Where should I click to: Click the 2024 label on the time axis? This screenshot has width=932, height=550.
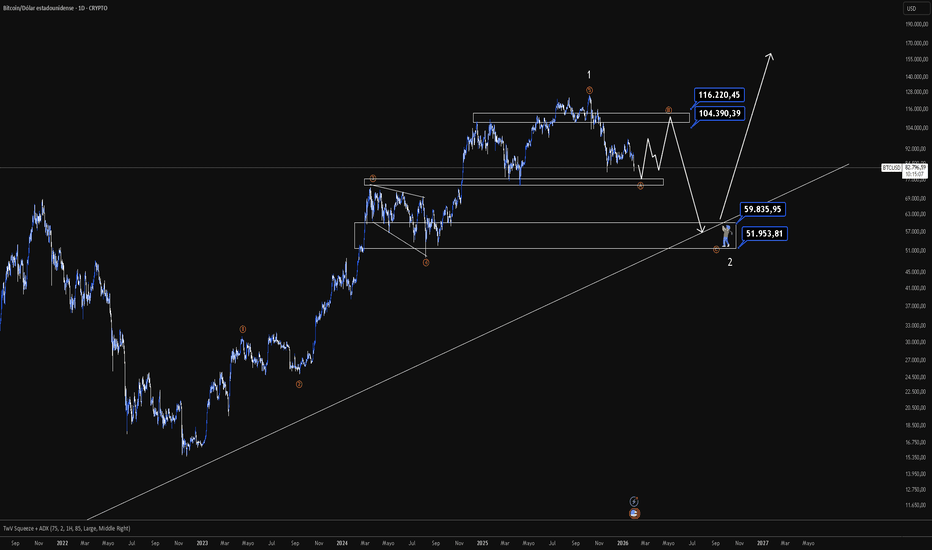click(x=342, y=543)
